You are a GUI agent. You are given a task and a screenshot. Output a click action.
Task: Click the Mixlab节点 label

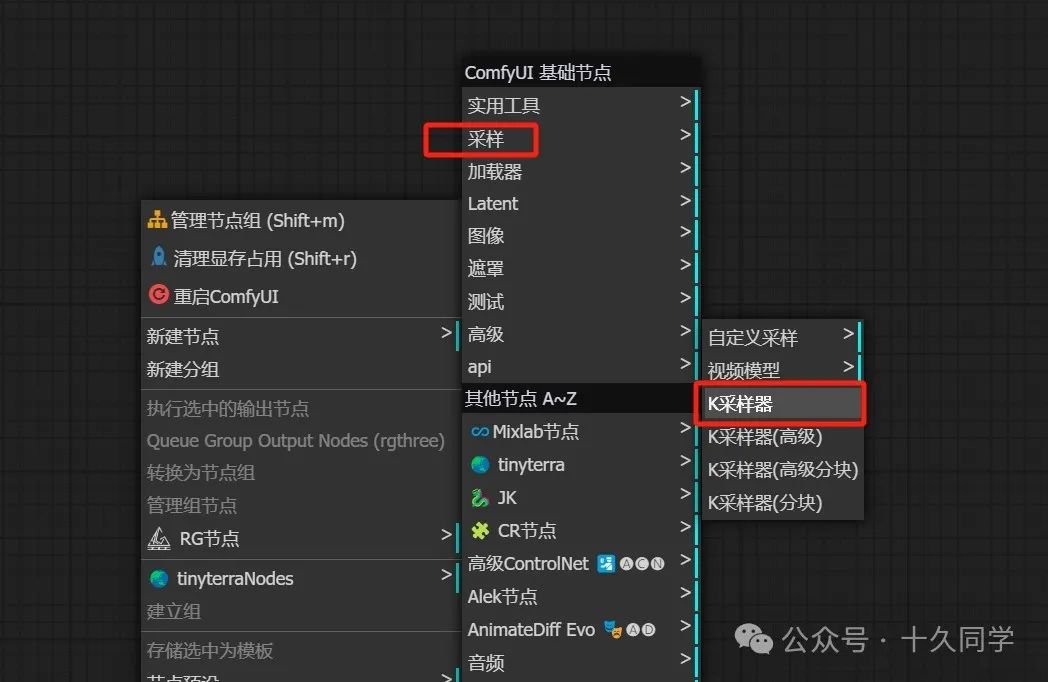point(536,432)
